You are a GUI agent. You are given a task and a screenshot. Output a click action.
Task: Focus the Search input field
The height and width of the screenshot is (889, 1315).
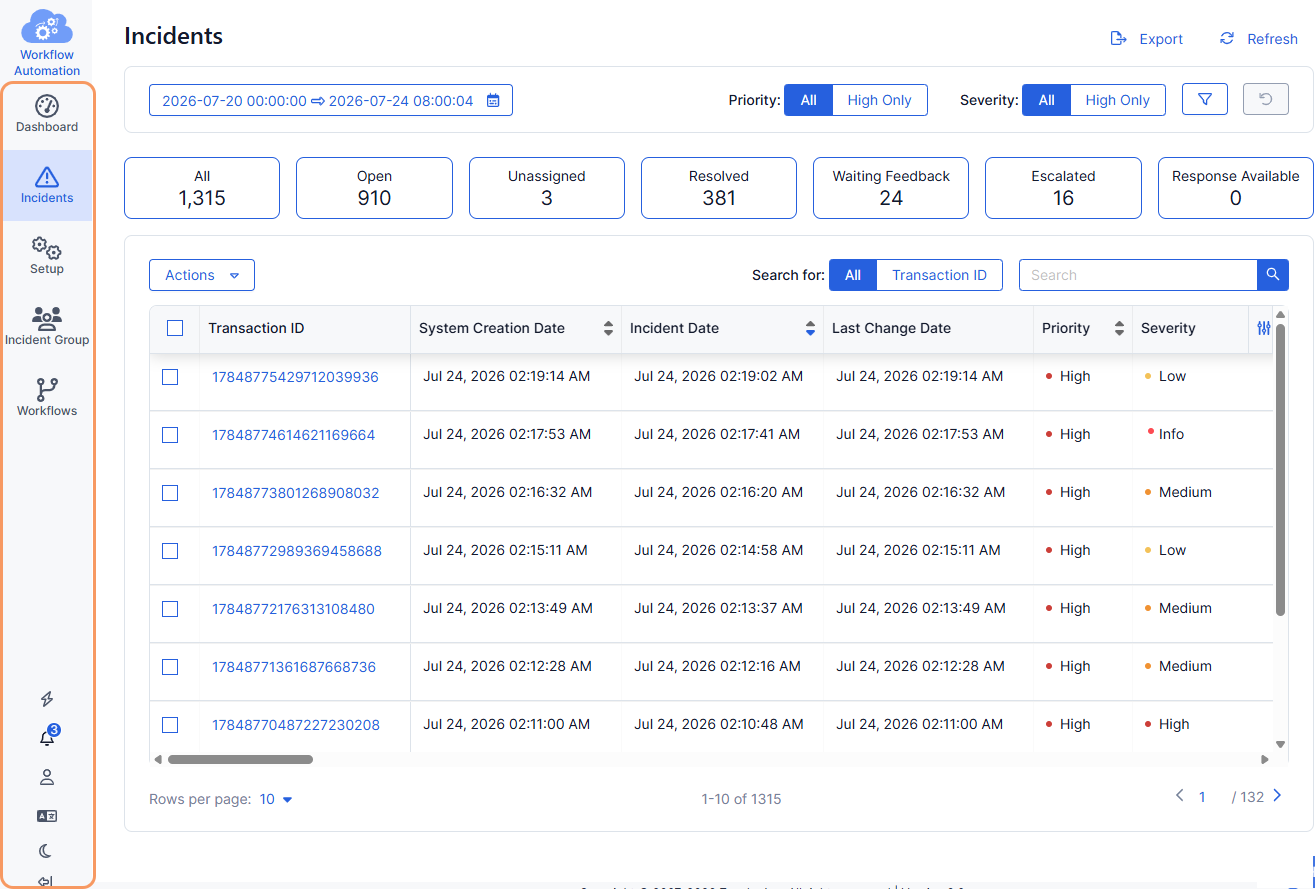click(1138, 275)
